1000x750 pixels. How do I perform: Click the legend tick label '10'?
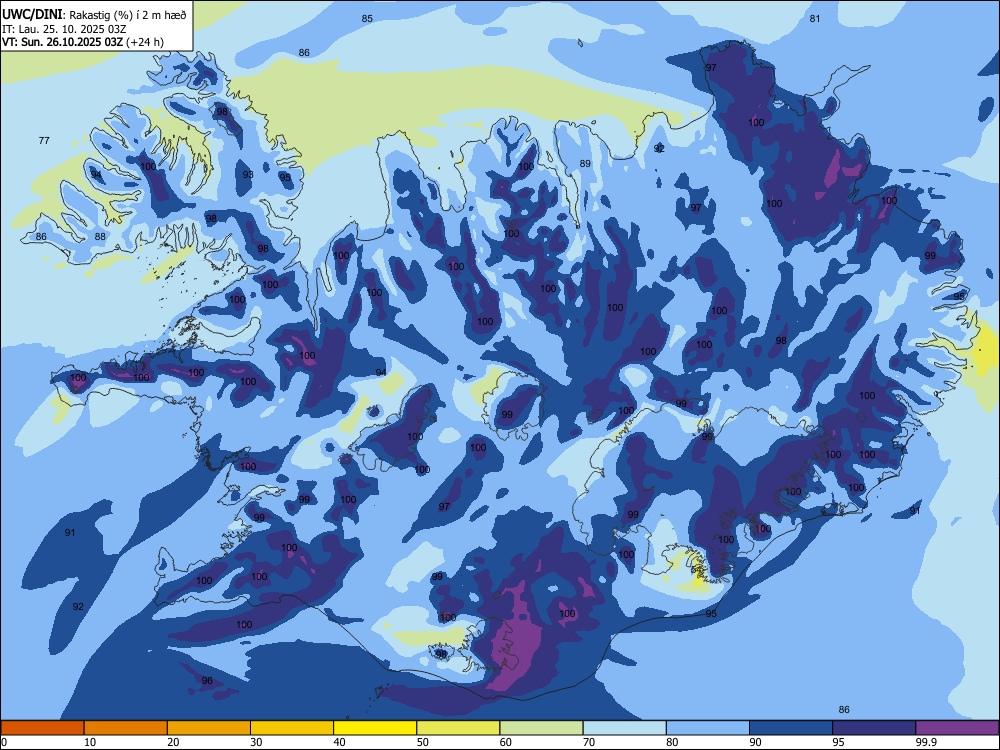click(90, 742)
